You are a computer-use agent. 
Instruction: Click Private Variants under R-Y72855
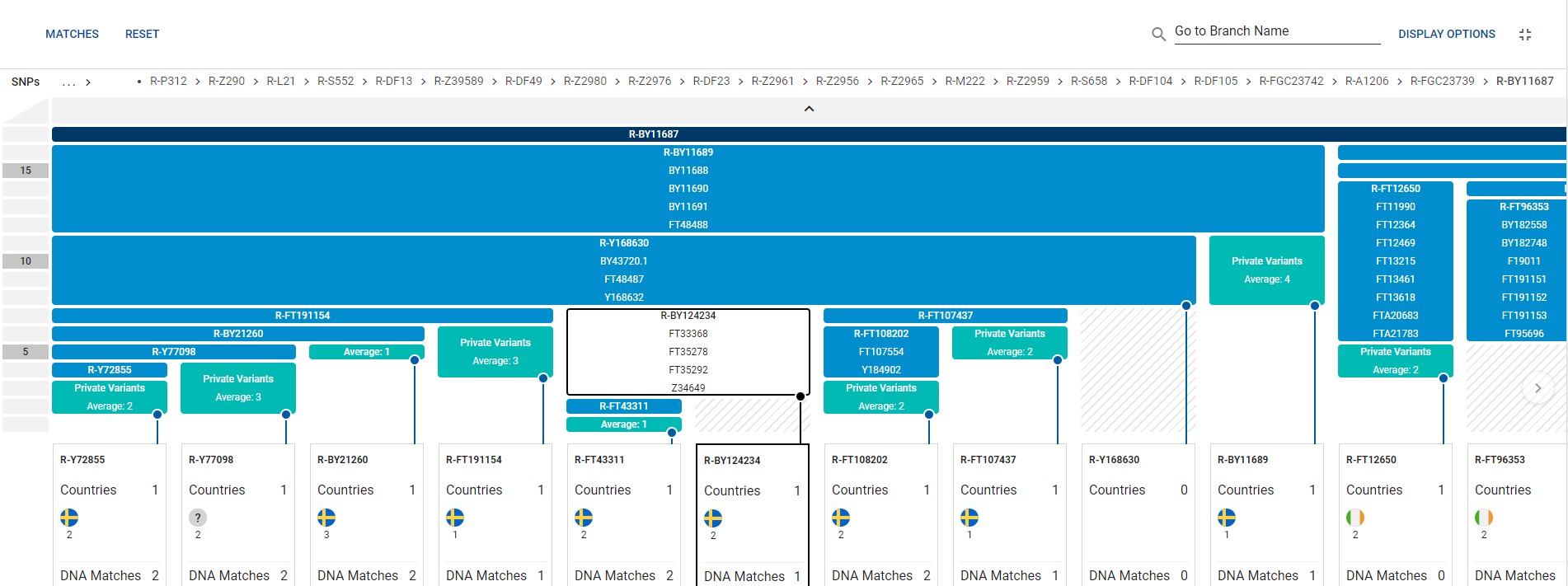coord(110,397)
